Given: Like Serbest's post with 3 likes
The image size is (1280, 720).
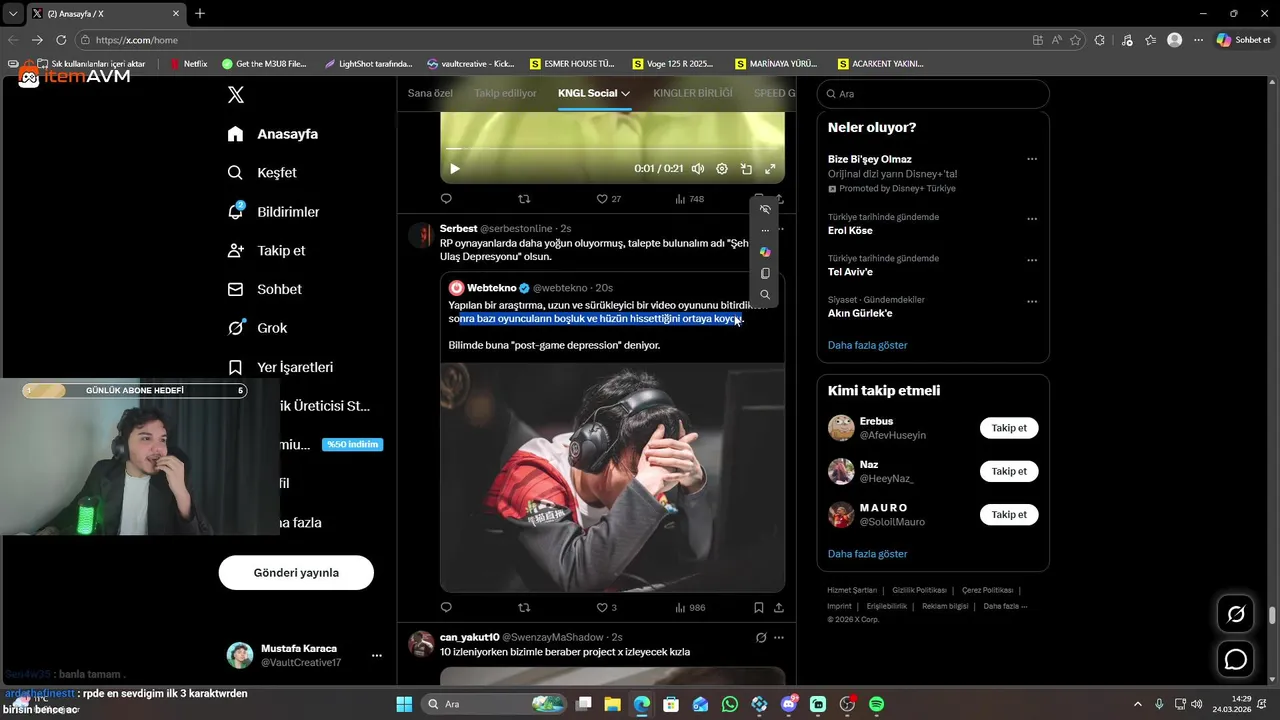Looking at the screenshot, I should [607, 607].
